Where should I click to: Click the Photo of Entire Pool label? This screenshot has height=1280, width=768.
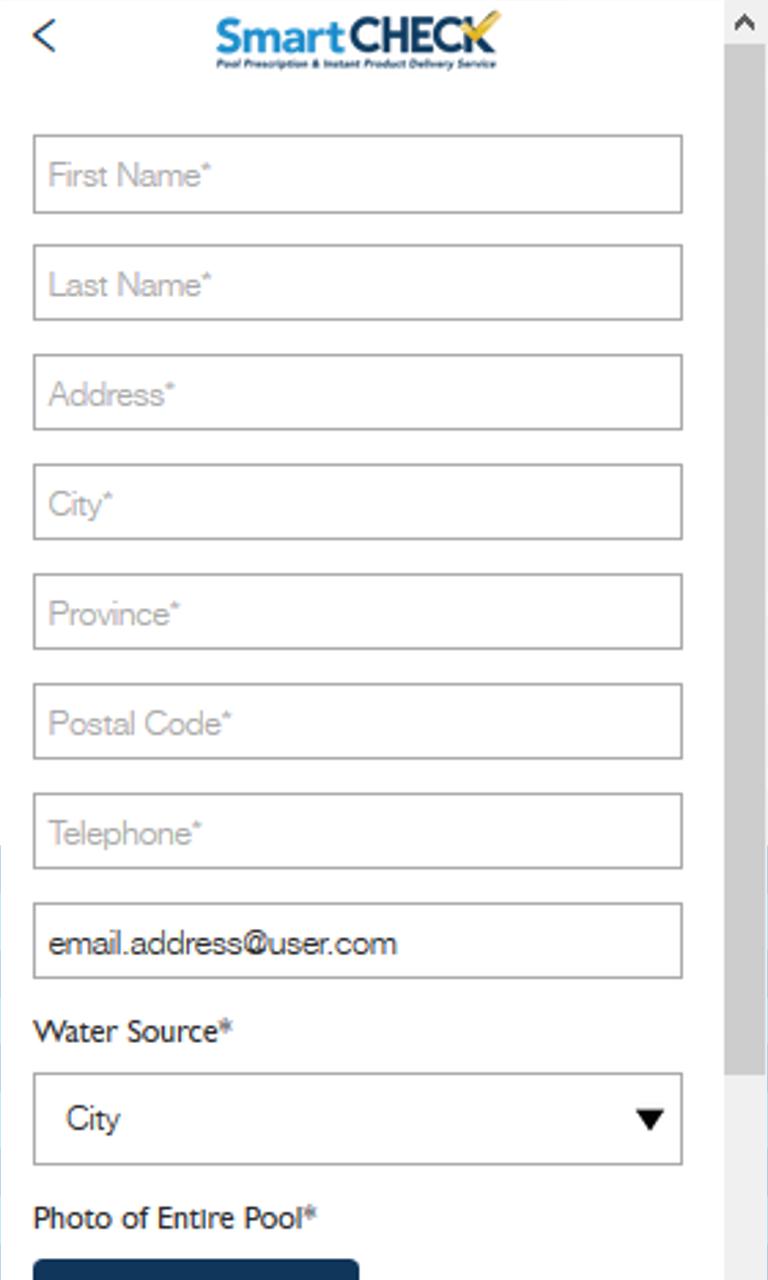tap(174, 1217)
